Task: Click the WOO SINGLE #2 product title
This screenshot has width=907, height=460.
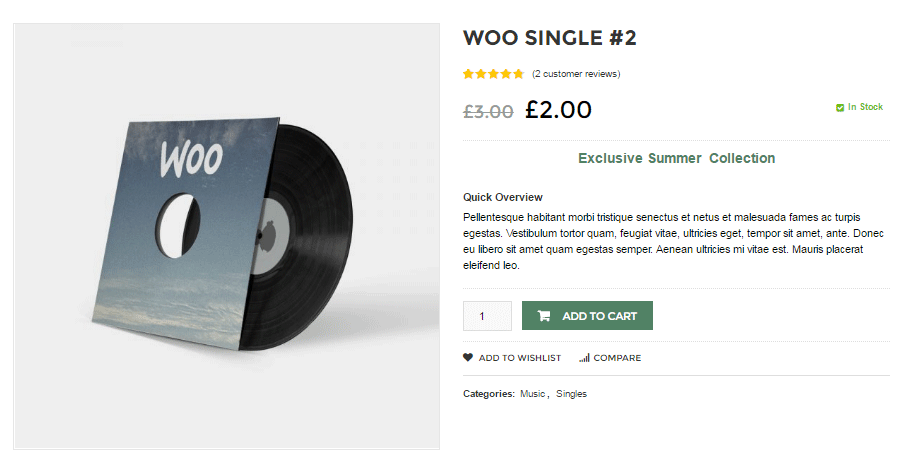Action: coord(550,38)
